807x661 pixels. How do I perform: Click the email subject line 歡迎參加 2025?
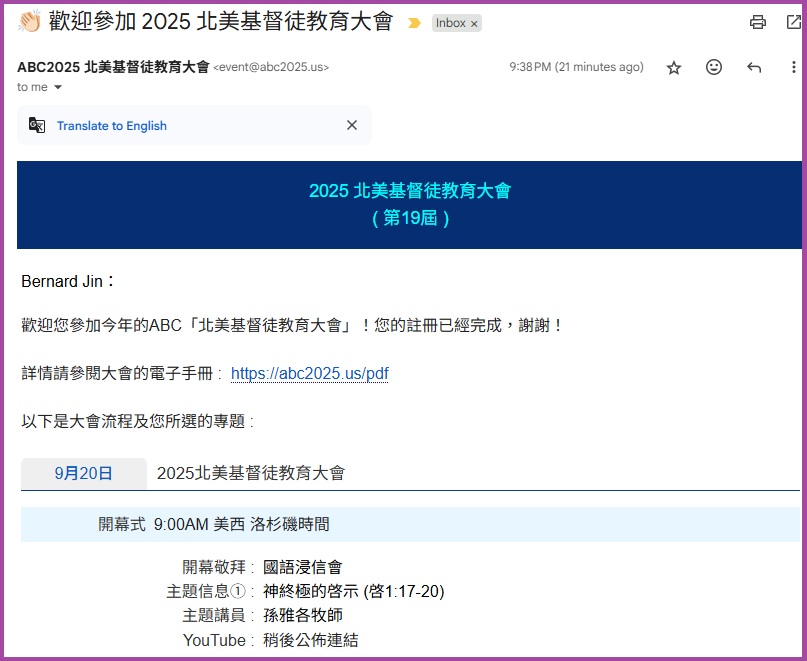click(220, 22)
